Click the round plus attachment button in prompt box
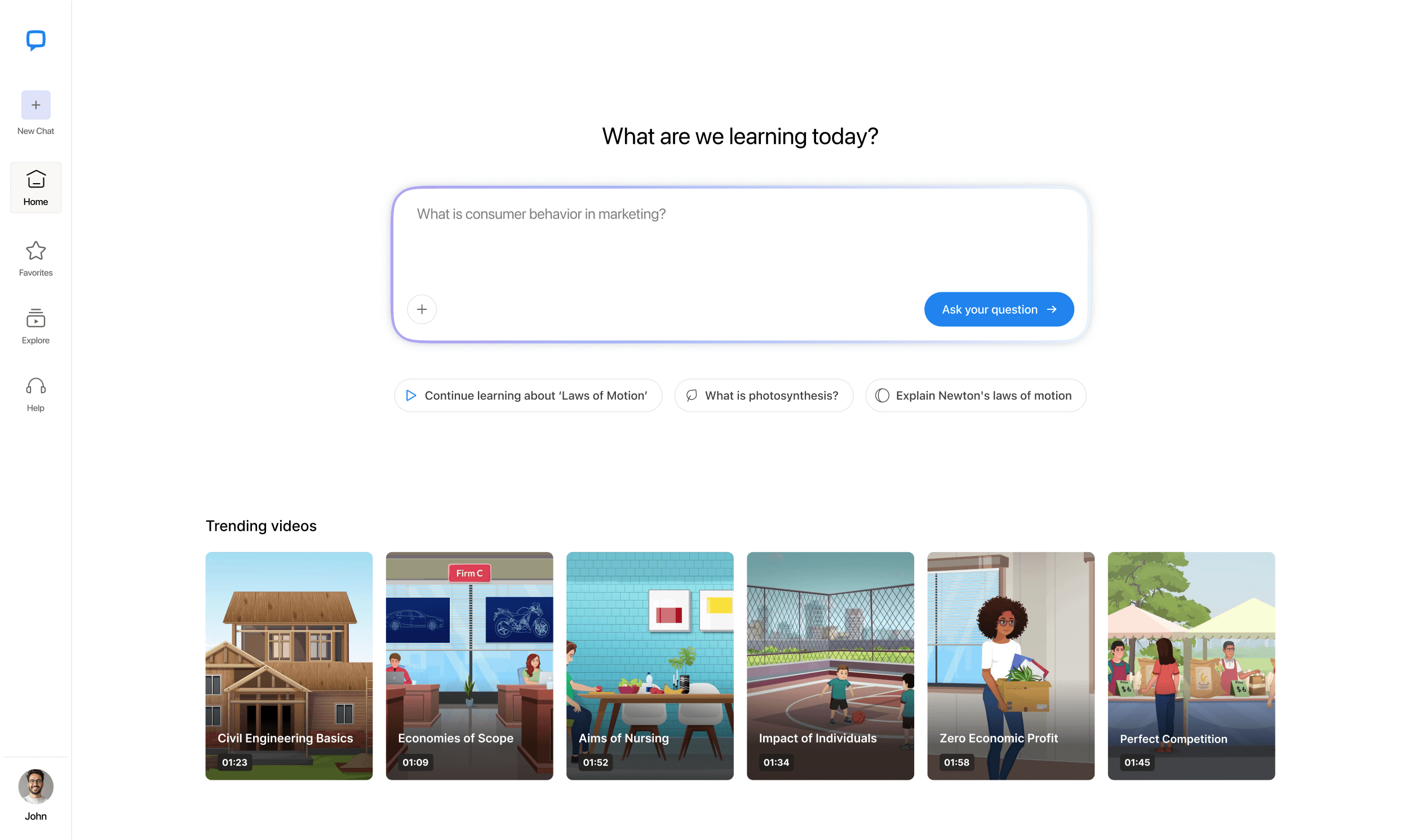The image size is (1409, 840). click(x=422, y=309)
